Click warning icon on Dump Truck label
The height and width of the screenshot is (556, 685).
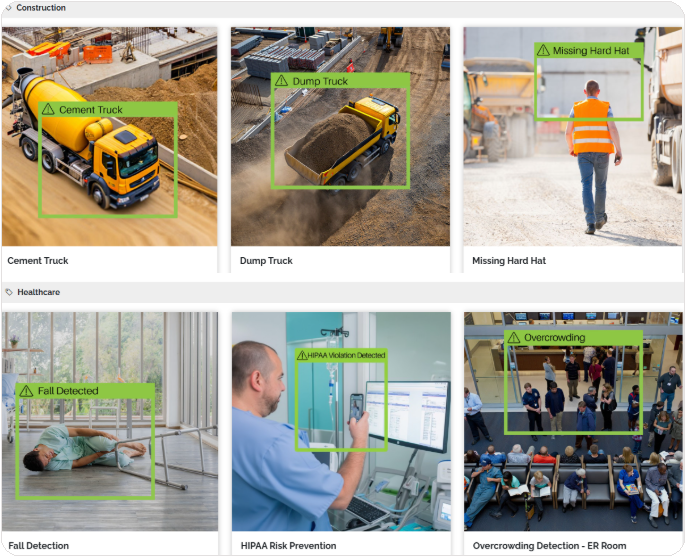point(282,81)
